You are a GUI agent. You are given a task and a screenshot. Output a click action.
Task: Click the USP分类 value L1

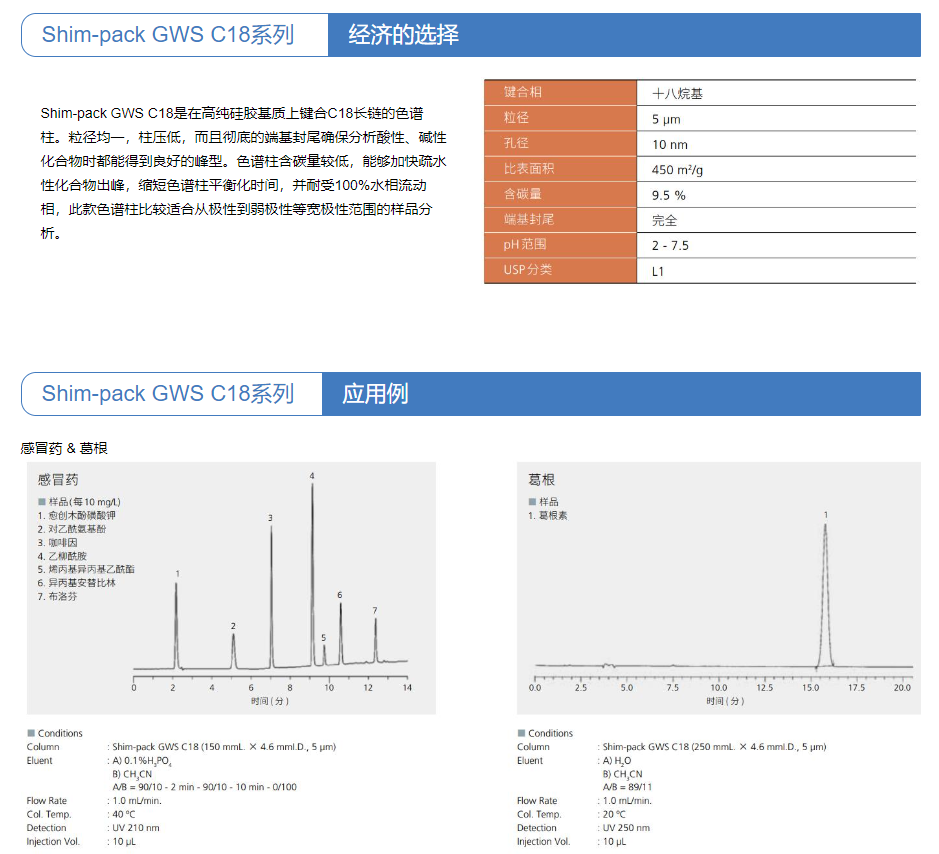pos(658,271)
